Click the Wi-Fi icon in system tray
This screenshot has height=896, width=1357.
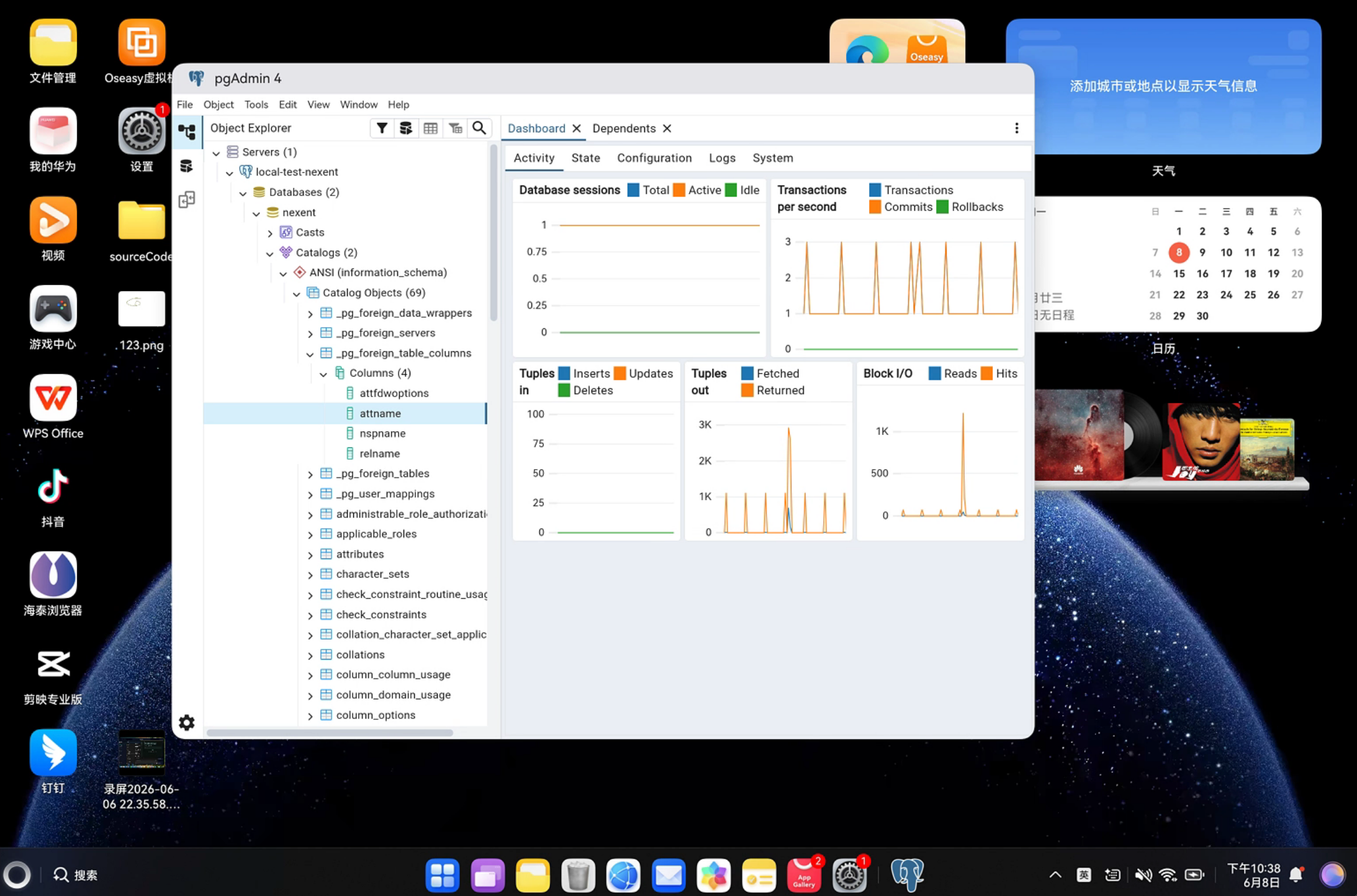pos(1168,875)
